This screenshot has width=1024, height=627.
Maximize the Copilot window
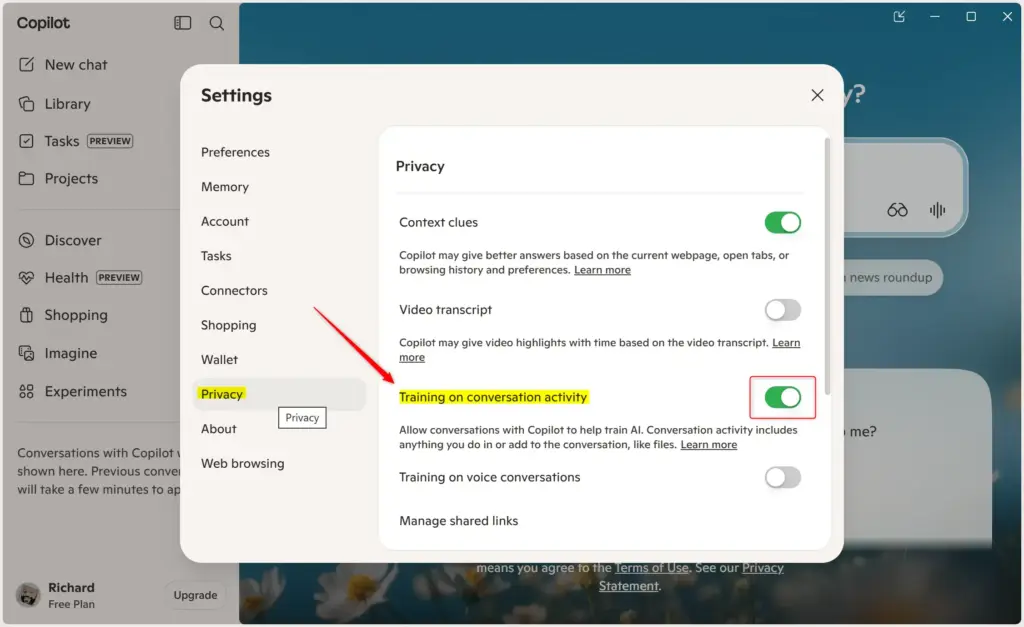pos(971,16)
